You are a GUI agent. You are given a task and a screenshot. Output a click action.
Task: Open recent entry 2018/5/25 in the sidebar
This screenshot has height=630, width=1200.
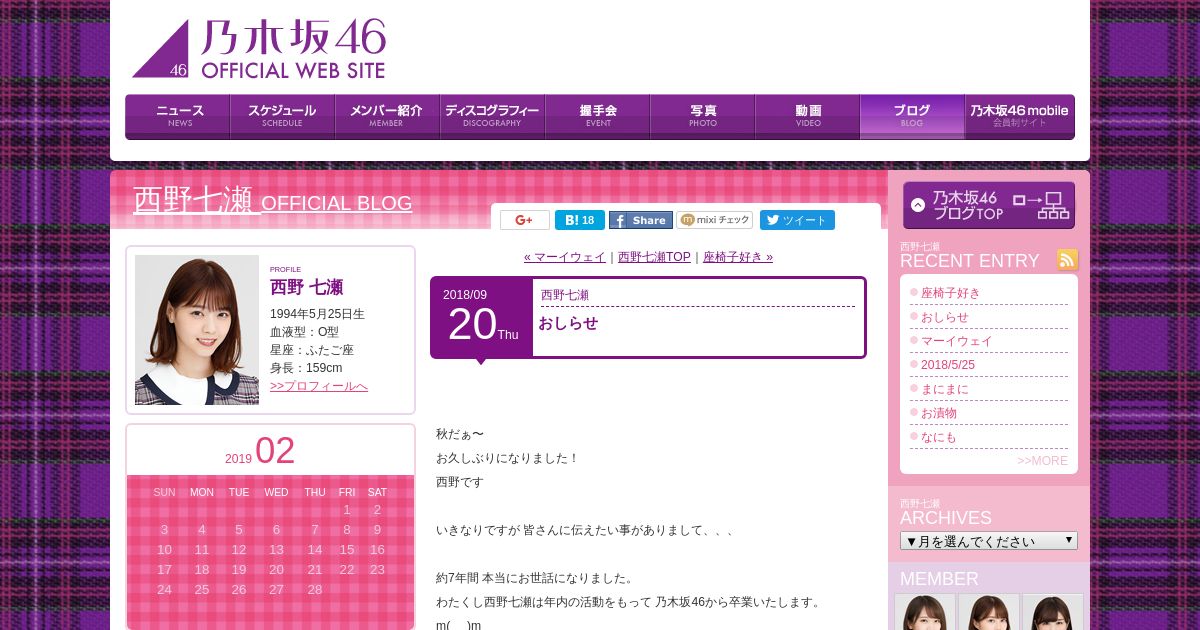pos(948,365)
